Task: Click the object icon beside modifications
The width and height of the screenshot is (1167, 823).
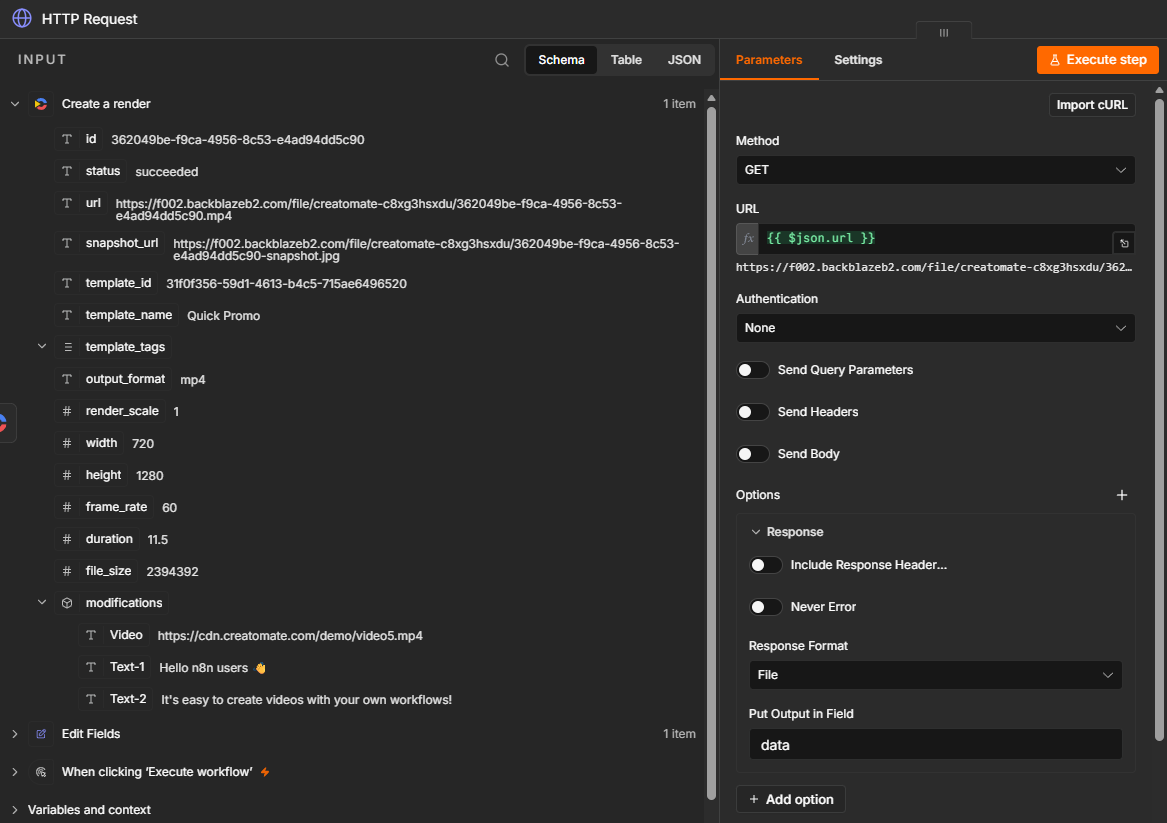Action: [67, 603]
